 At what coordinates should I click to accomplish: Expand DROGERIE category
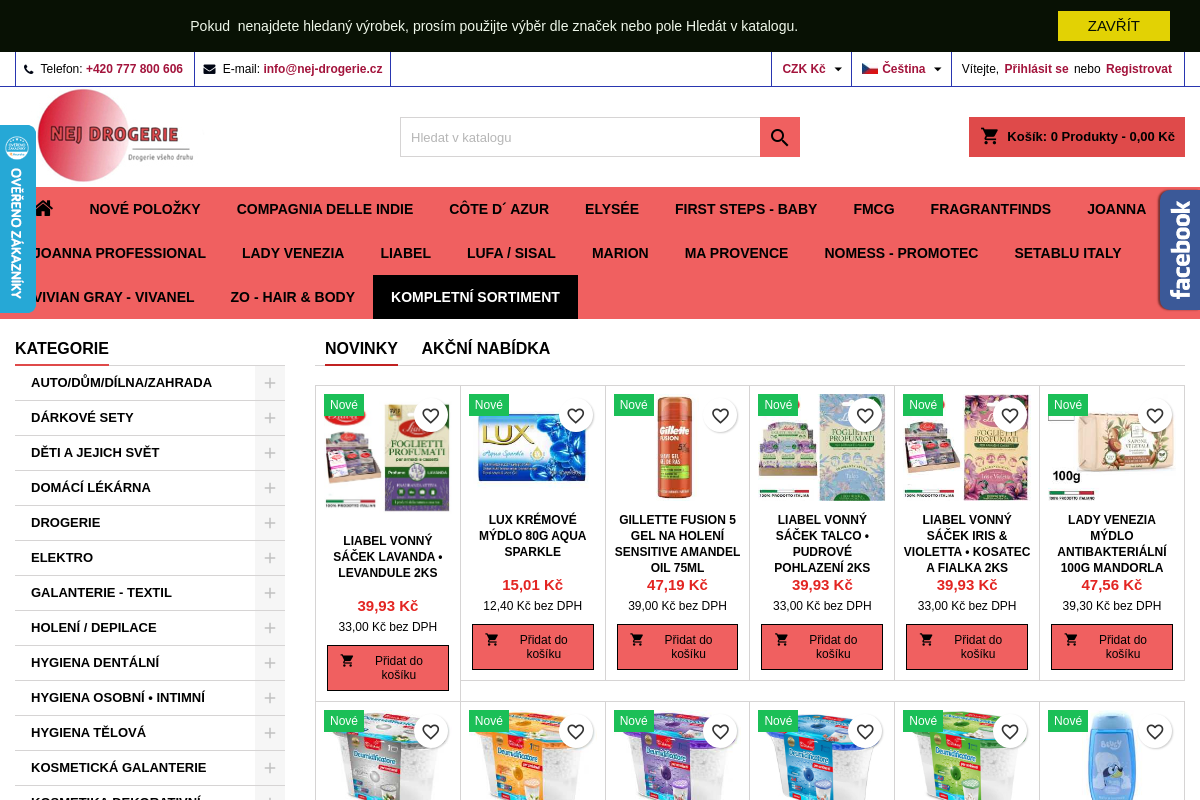[270, 523]
